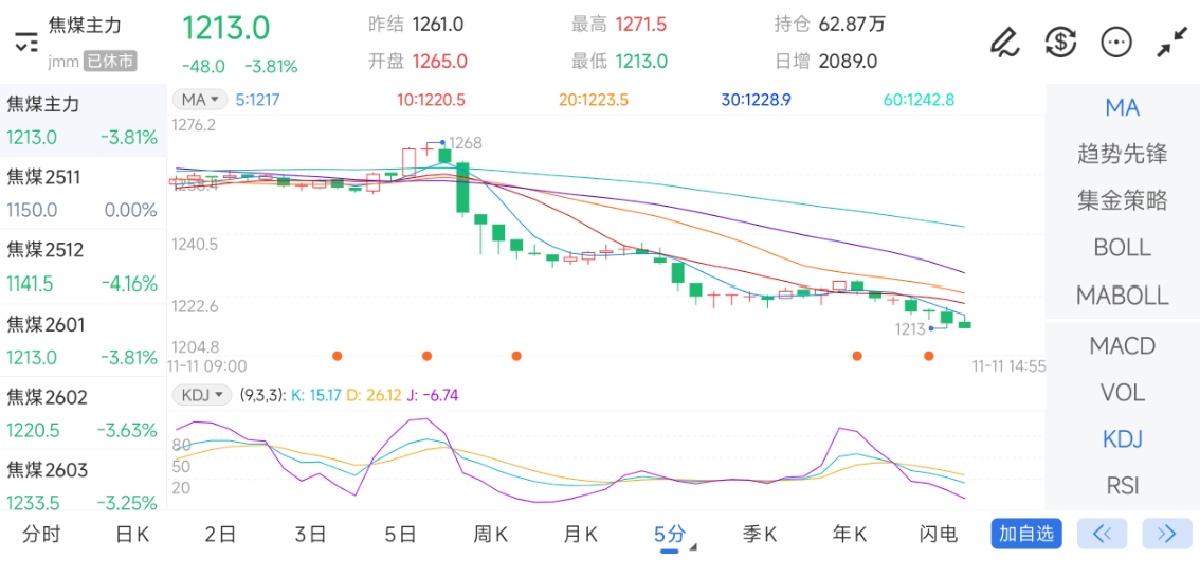Select 集金策略 indicator
Image resolution: width=1200 pixels, height=571 pixels.
tap(1122, 200)
